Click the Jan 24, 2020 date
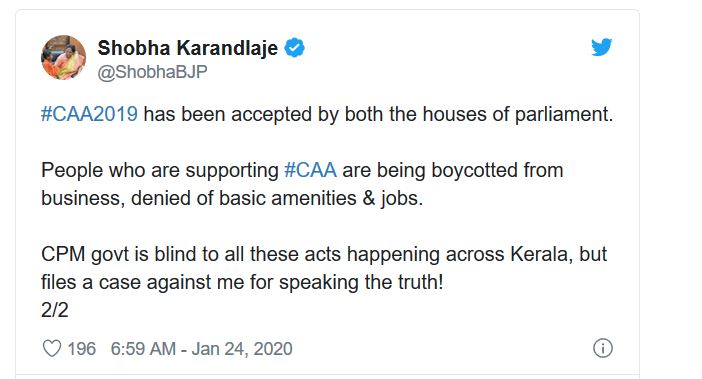 tap(242, 349)
